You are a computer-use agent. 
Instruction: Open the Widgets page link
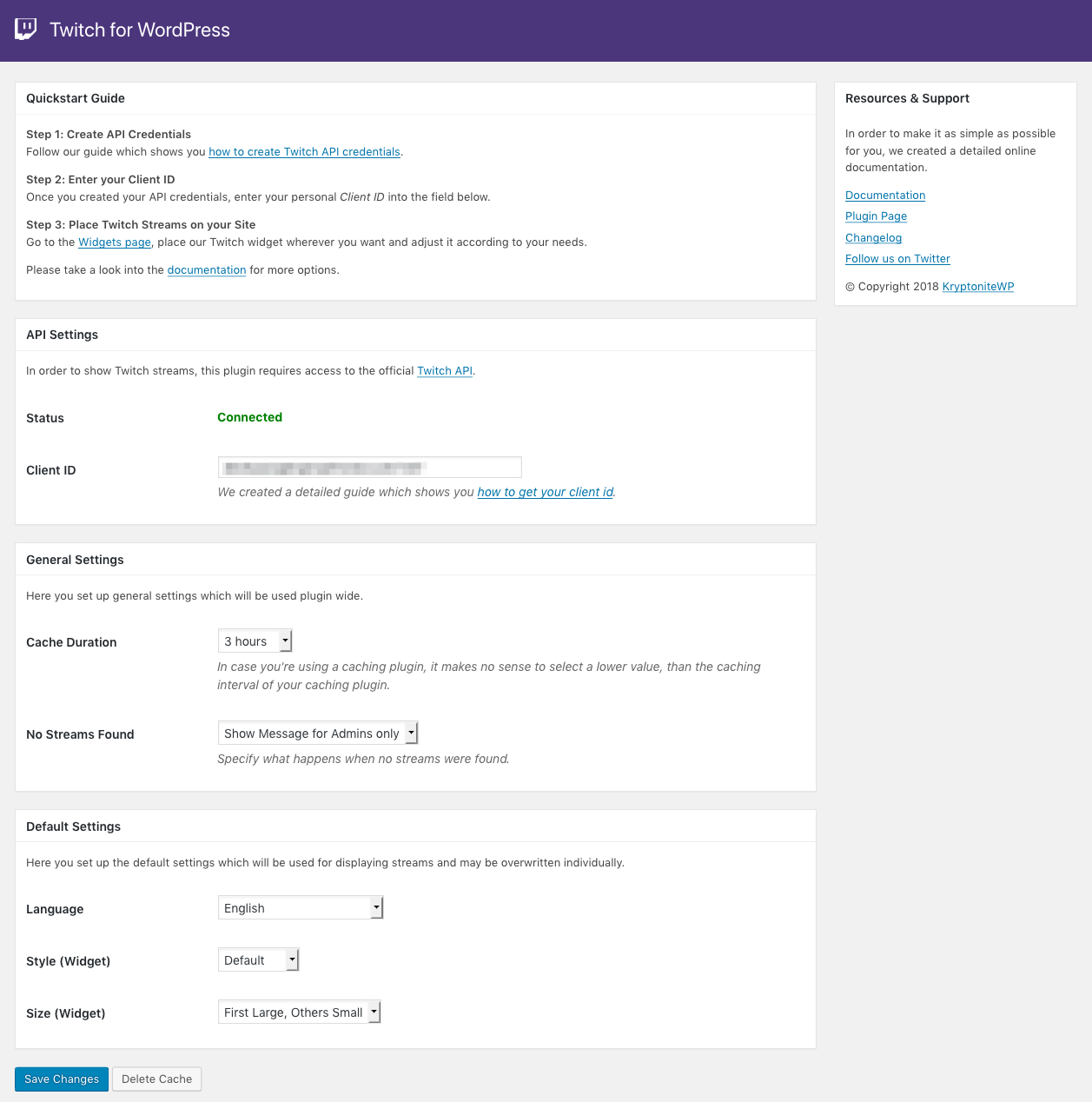click(115, 242)
